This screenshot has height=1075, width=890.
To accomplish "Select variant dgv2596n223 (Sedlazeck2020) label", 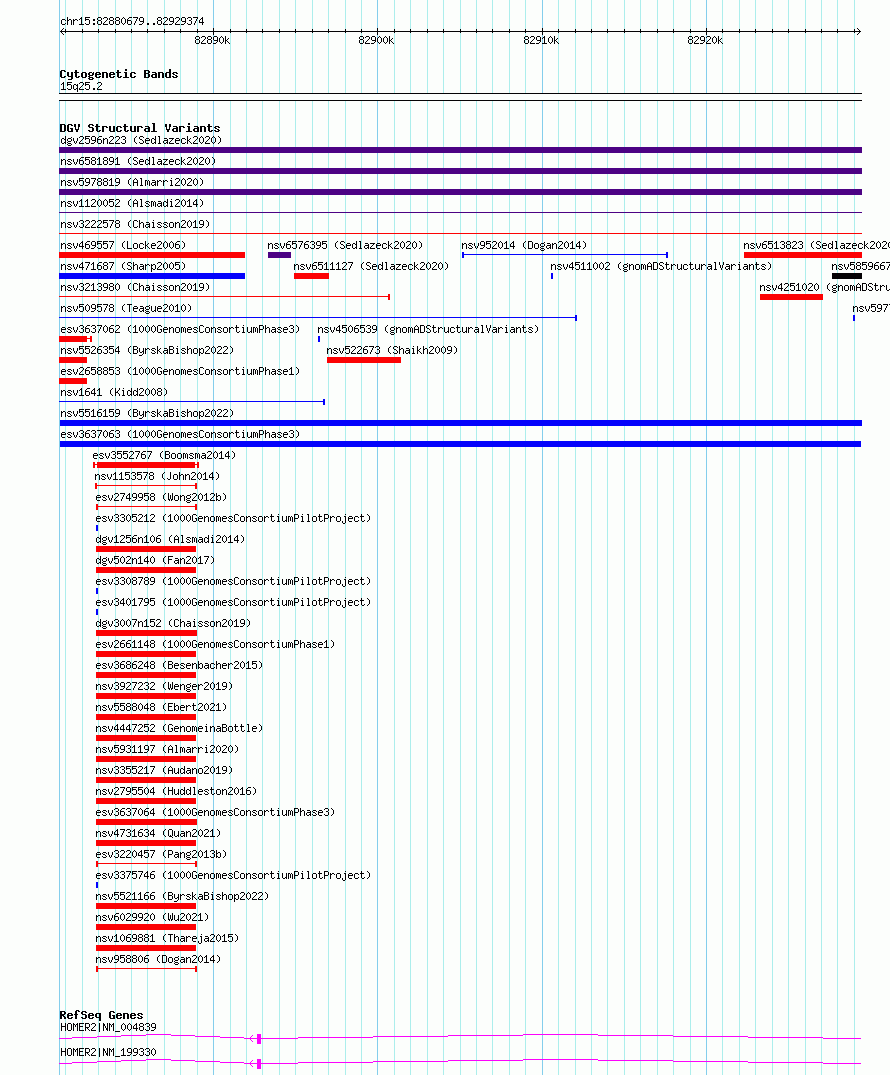I will pos(141,141).
